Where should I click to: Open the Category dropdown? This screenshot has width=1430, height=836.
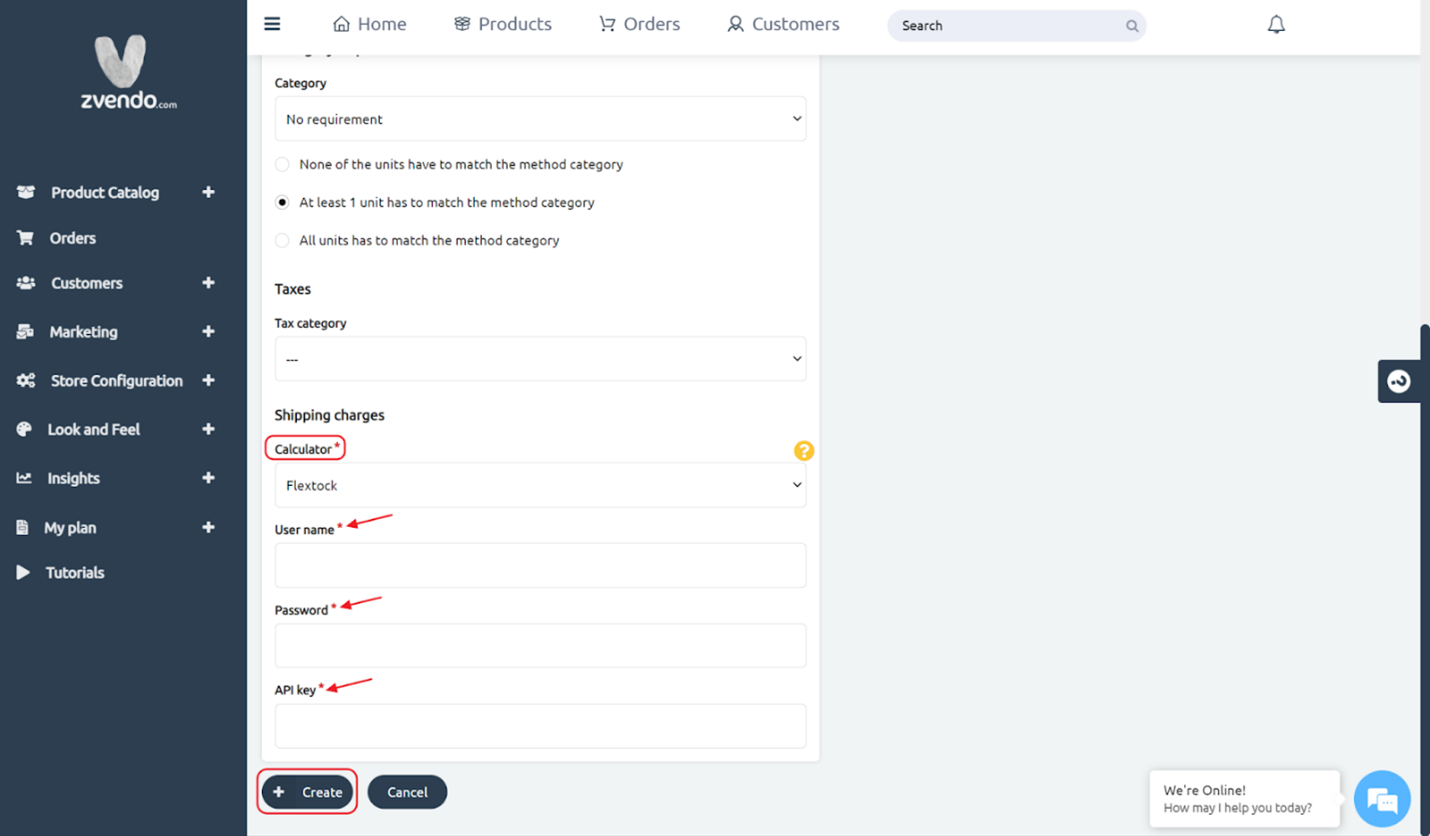pos(540,119)
